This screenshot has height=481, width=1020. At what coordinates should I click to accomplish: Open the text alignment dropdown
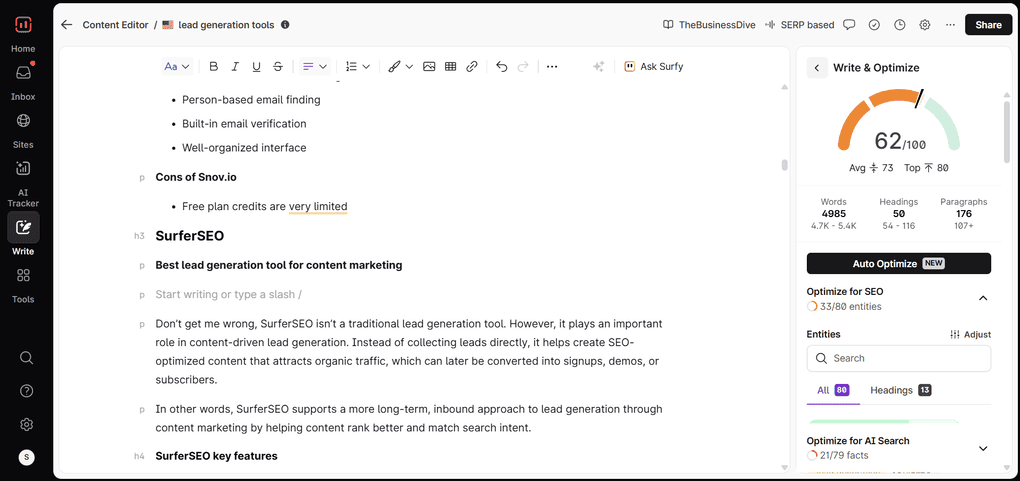tap(315, 66)
